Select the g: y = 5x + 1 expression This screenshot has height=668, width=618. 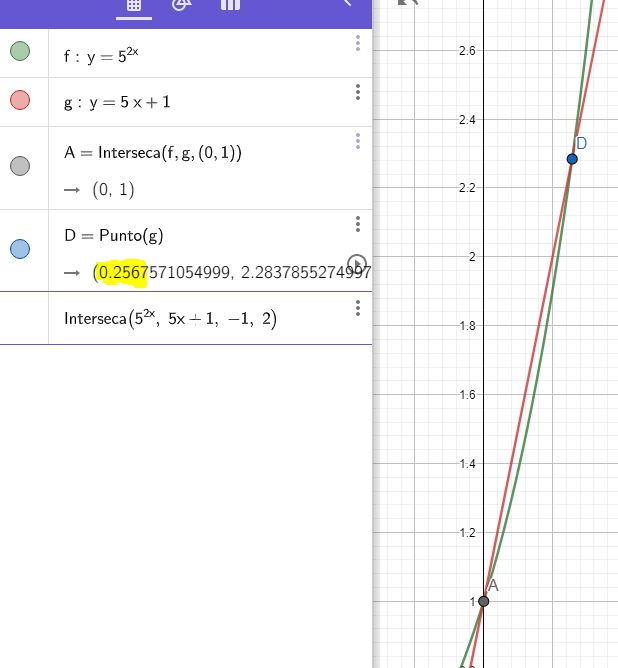coord(121,102)
